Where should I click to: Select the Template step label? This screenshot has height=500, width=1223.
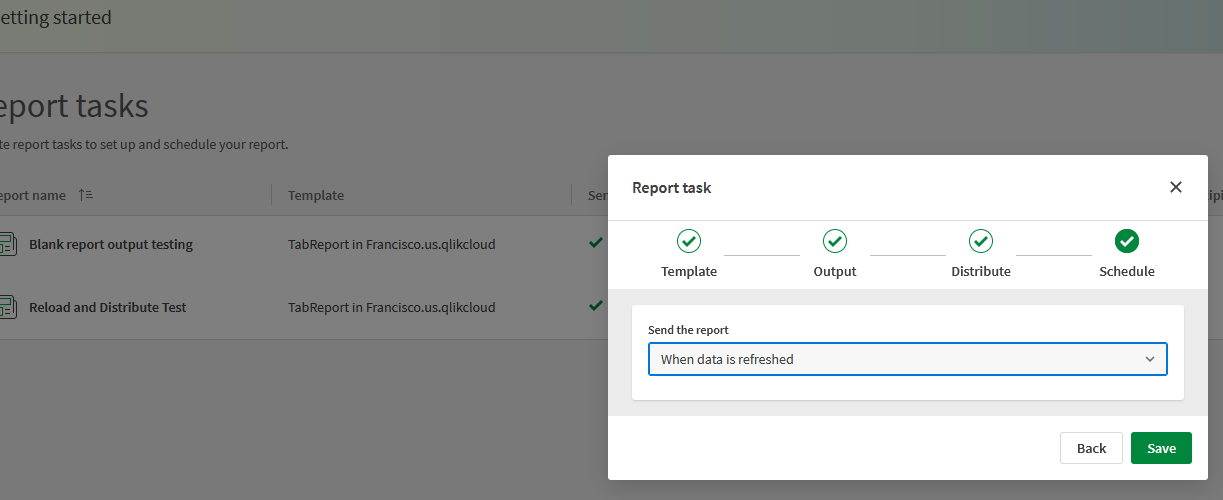pos(689,271)
